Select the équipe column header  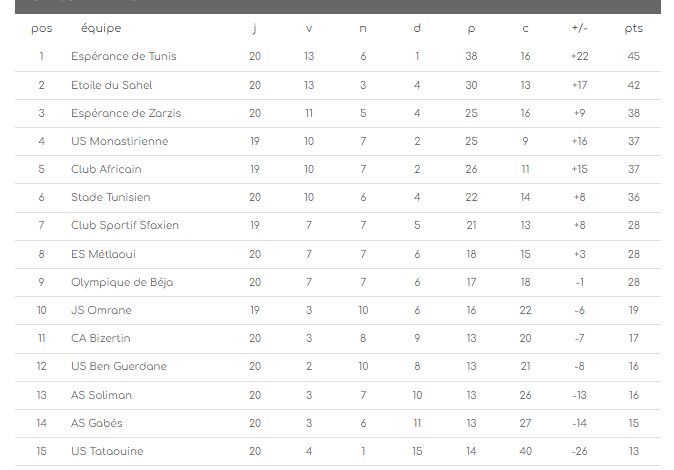[x=101, y=28]
